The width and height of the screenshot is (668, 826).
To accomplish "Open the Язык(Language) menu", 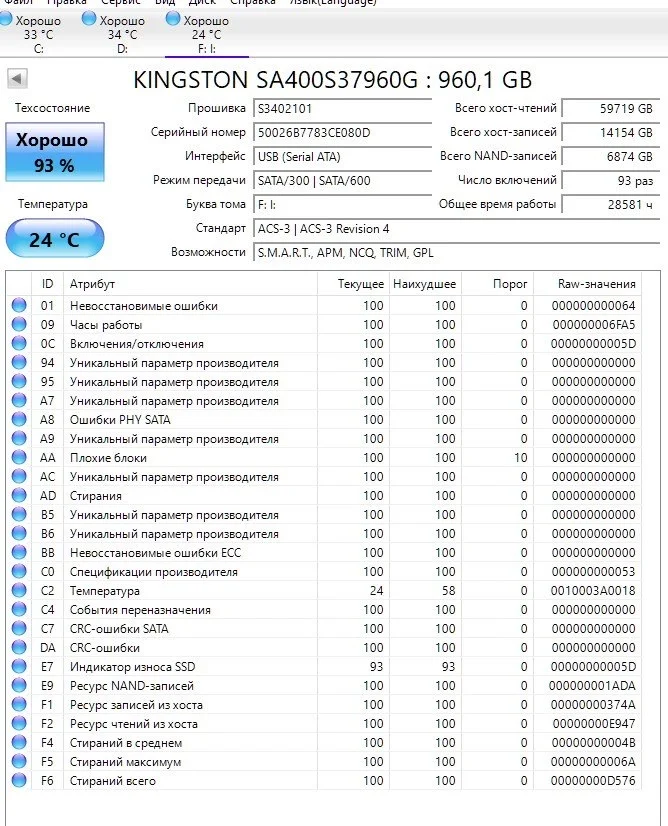I will coord(333,2).
